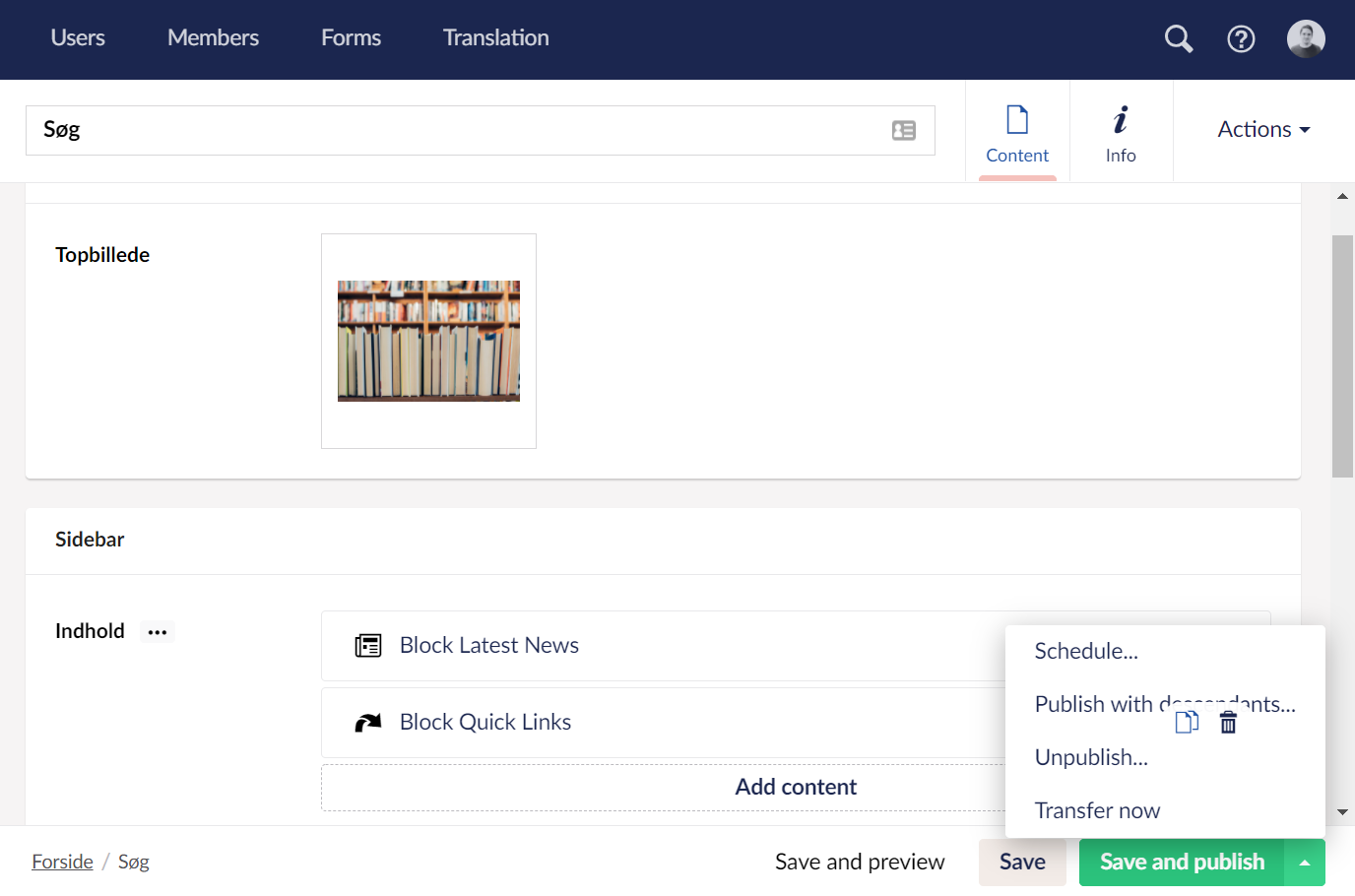Select Unpublish from the menu
This screenshot has height=896, width=1355.
tap(1090, 757)
